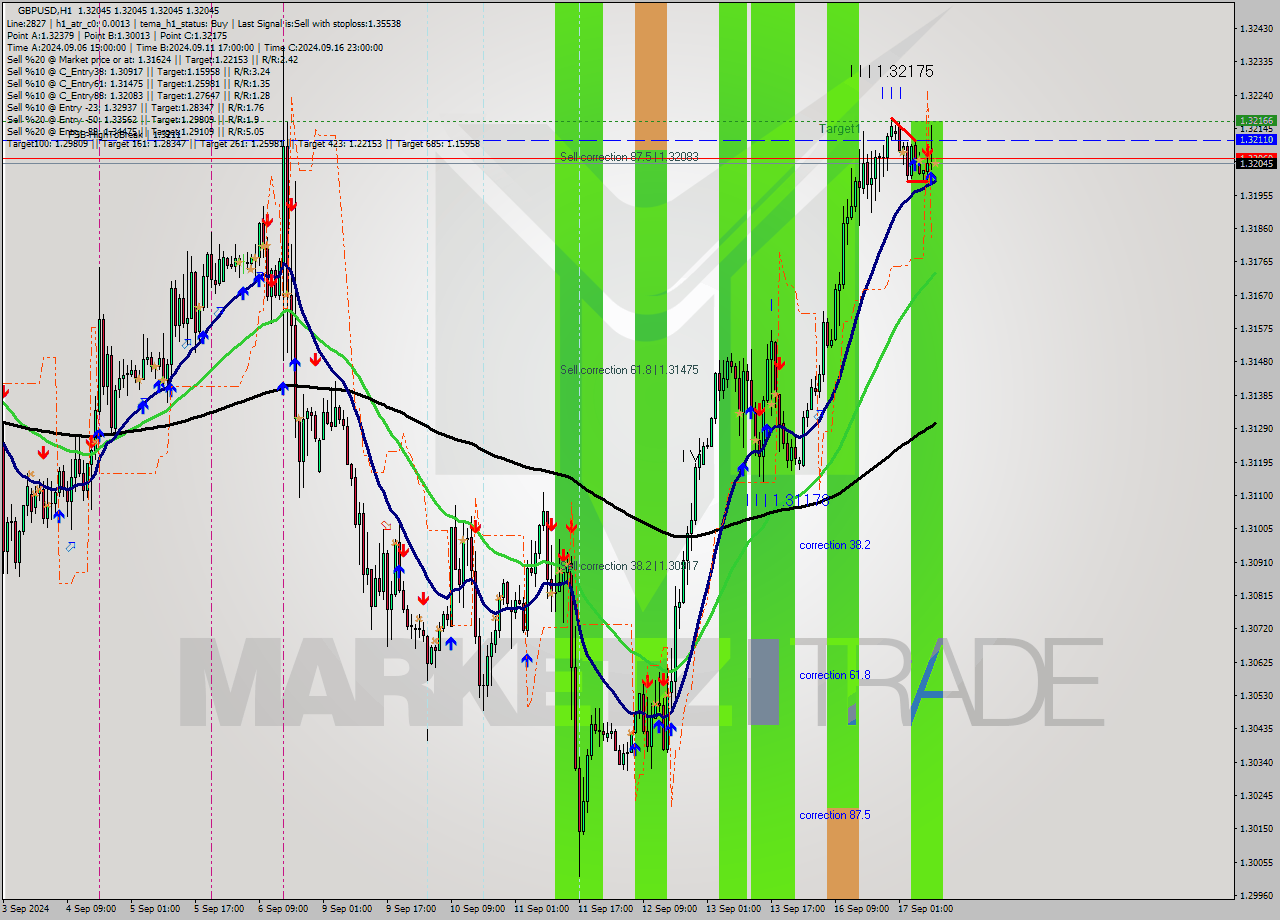Image resolution: width=1280 pixels, height=920 pixels.
Task: Click the '| | | 1.32175' price label
Action: tap(891, 71)
